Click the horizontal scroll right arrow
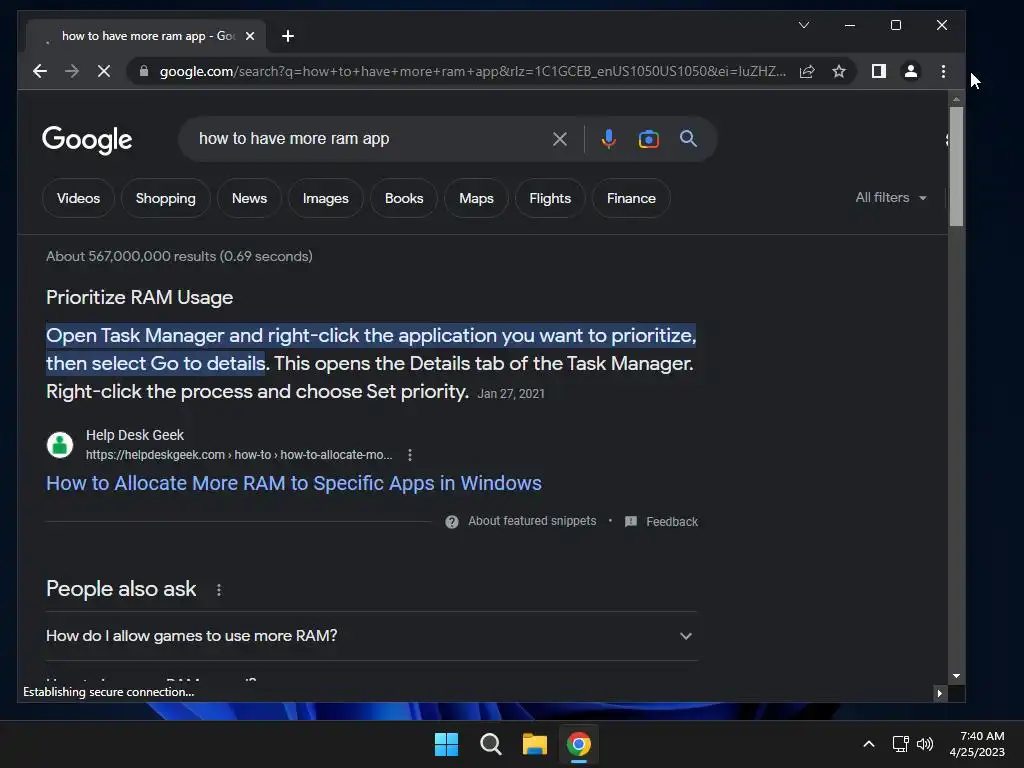The image size is (1024, 768). pos(940,693)
